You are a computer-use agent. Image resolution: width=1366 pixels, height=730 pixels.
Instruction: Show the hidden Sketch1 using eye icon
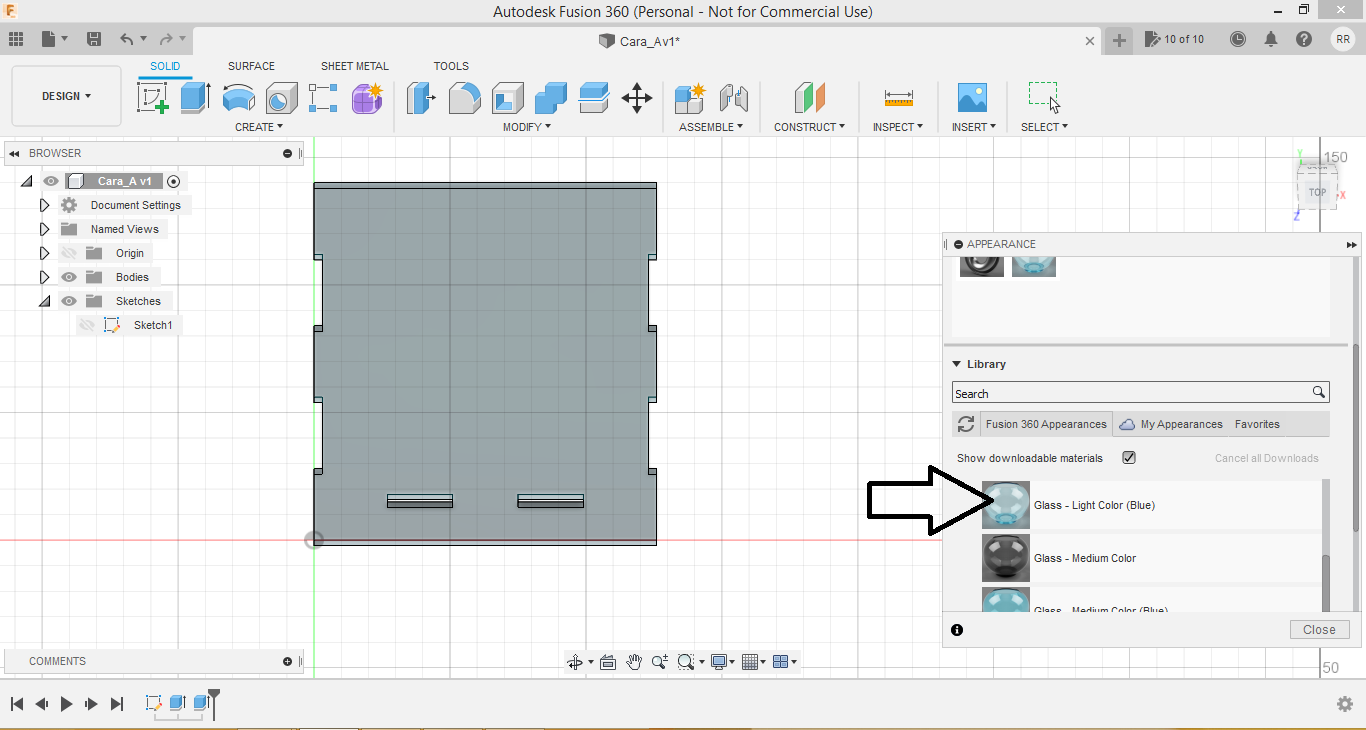[87, 325]
